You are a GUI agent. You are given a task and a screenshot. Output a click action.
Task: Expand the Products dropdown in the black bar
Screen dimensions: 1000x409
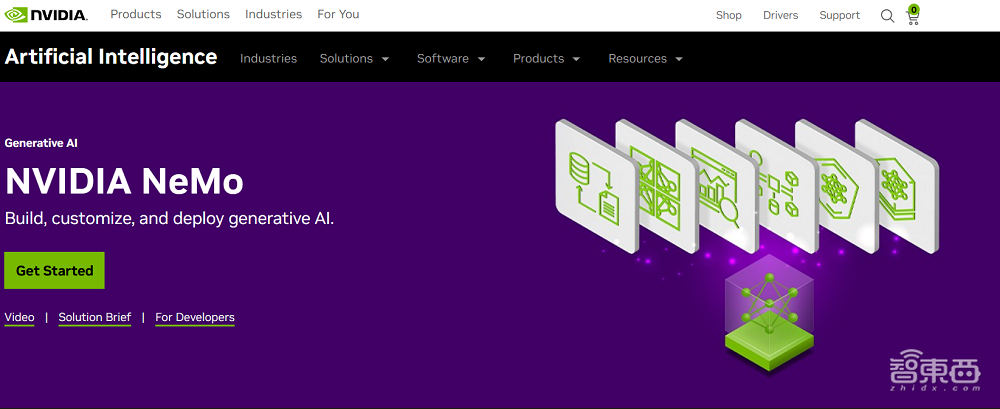[546, 59]
